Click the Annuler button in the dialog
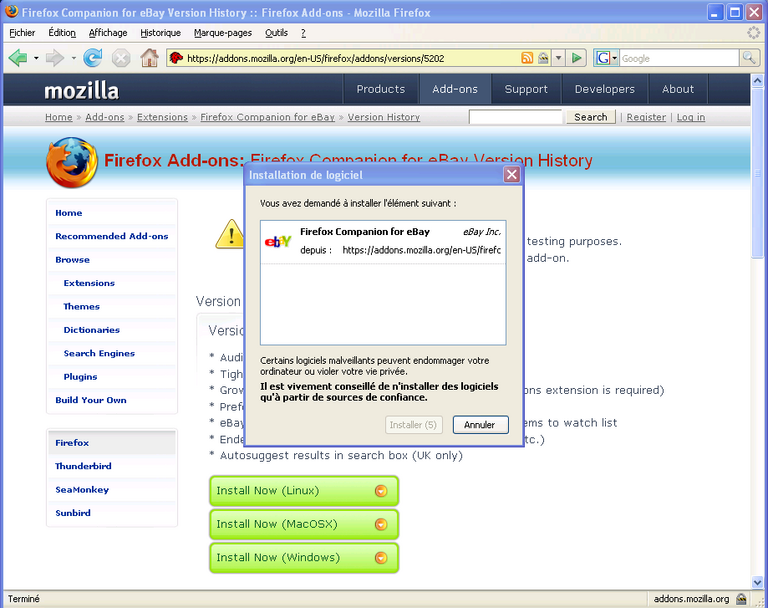 (480, 425)
